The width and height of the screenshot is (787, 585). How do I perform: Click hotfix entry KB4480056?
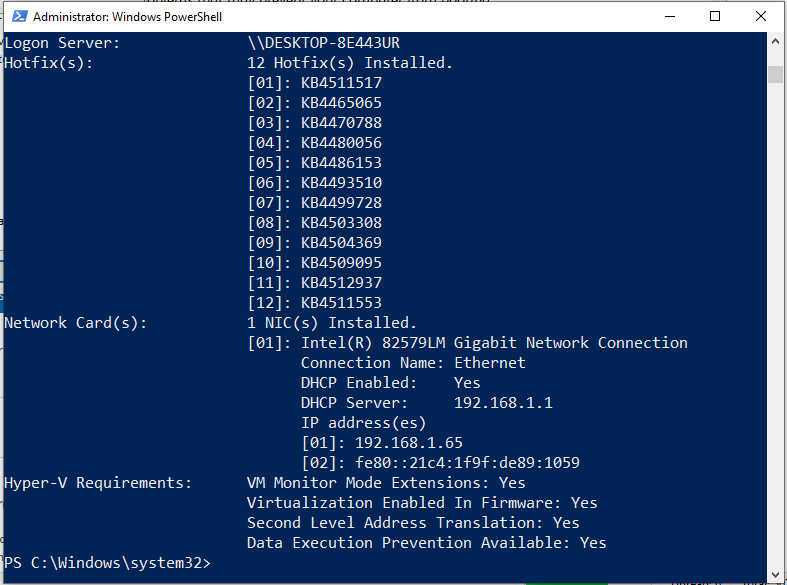tap(341, 143)
